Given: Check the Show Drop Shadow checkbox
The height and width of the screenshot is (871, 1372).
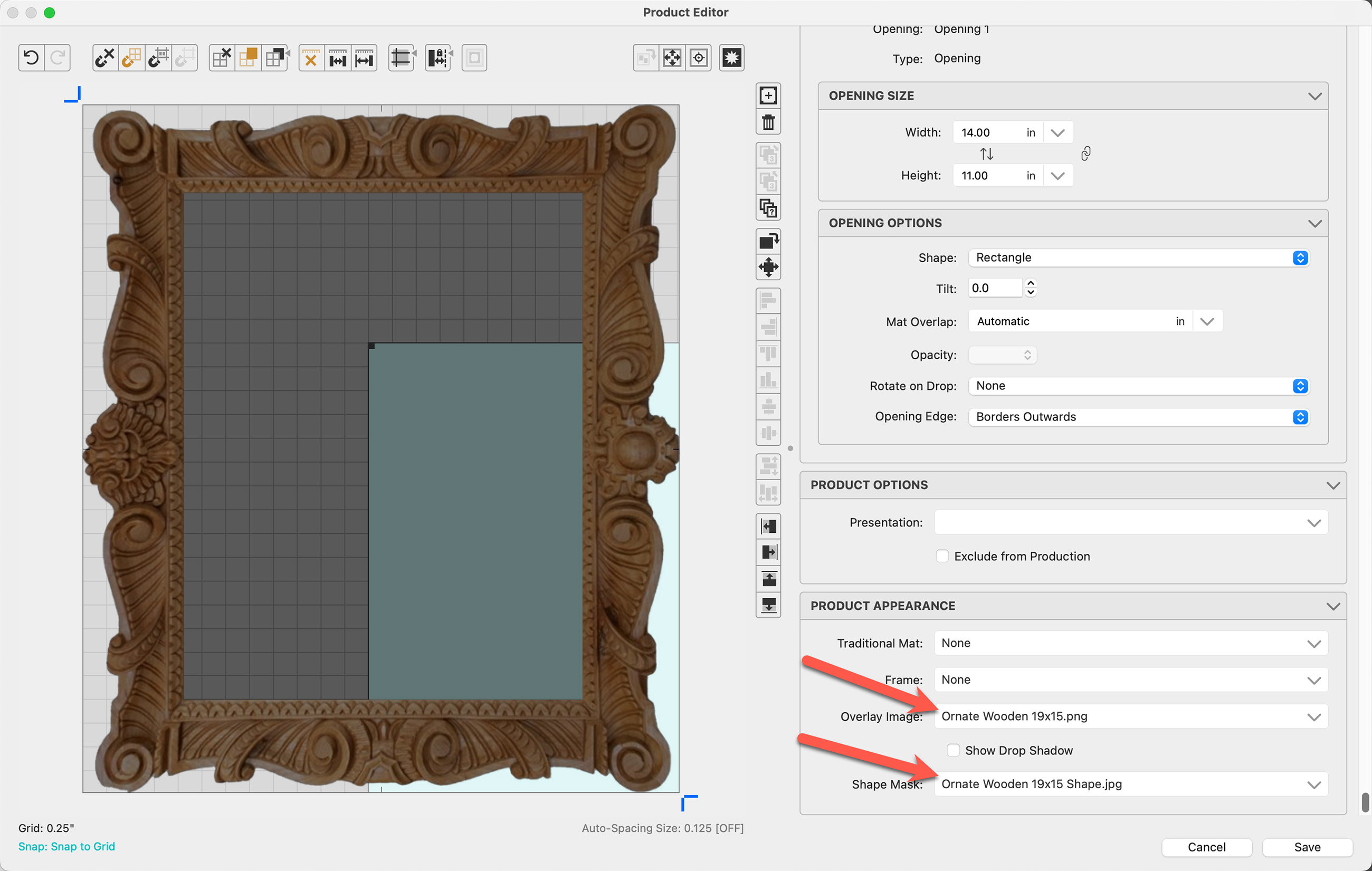Looking at the screenshot, I should pos(953,750).
